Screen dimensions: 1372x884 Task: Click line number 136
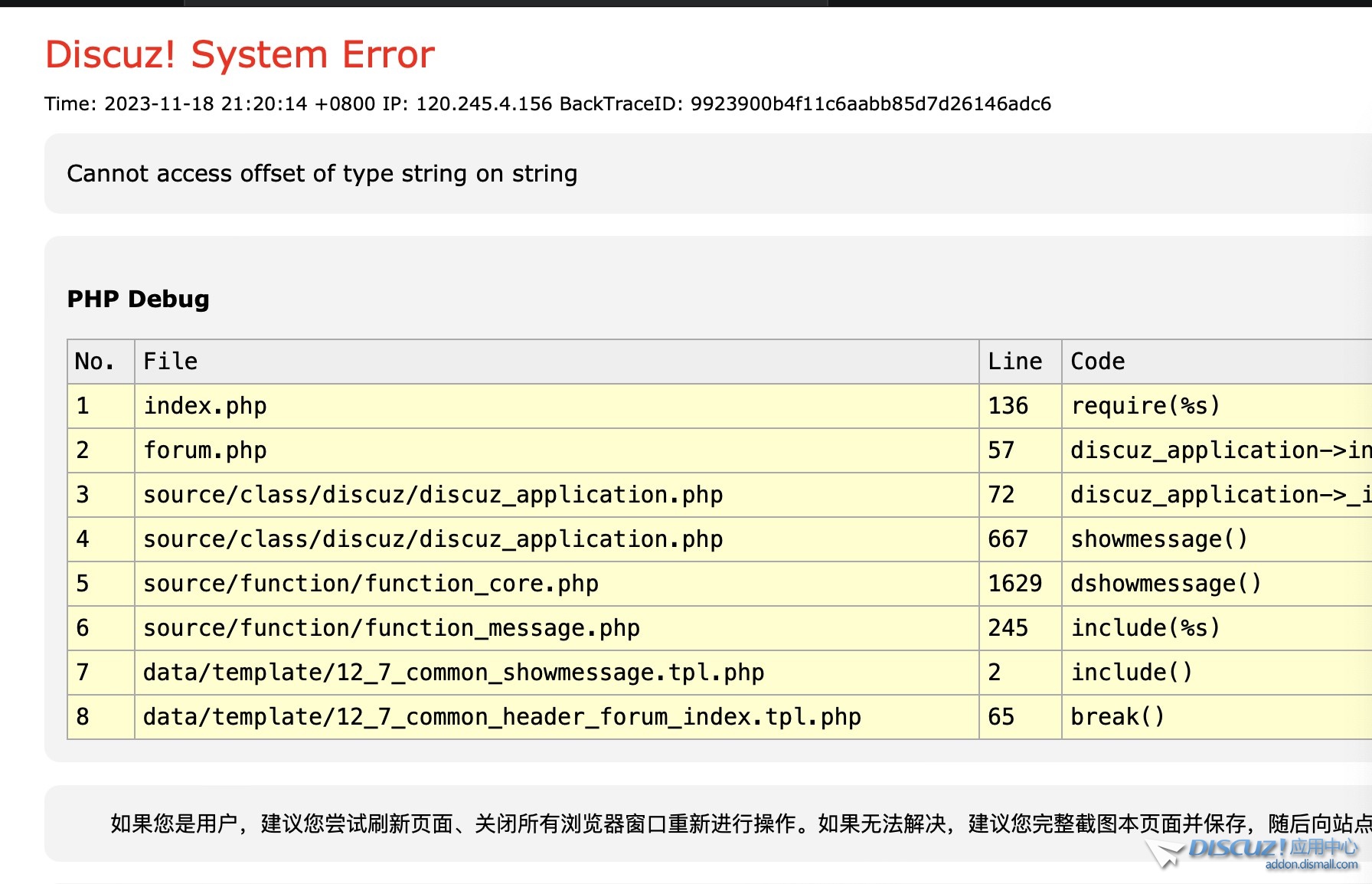[1021, 406]
